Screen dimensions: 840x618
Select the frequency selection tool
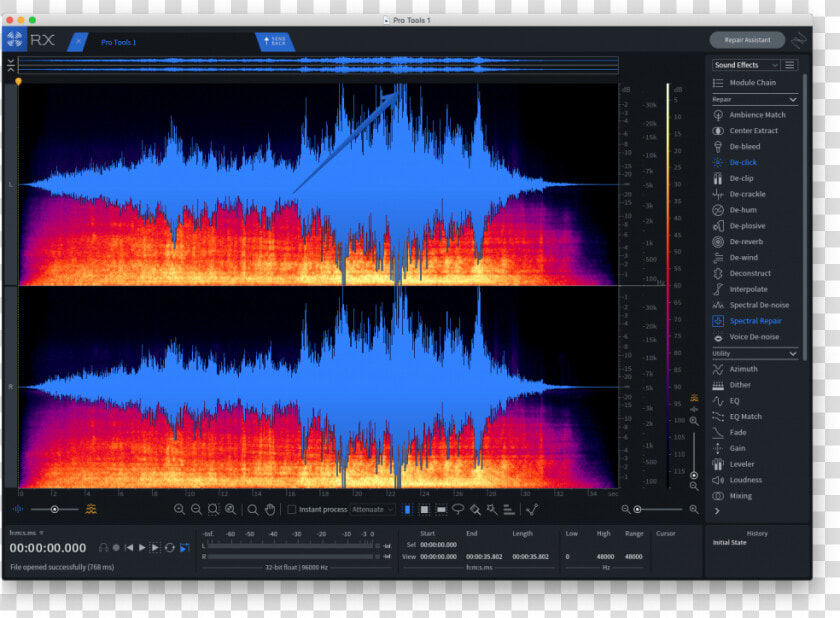pyautogui.click(x=441, y=509)
